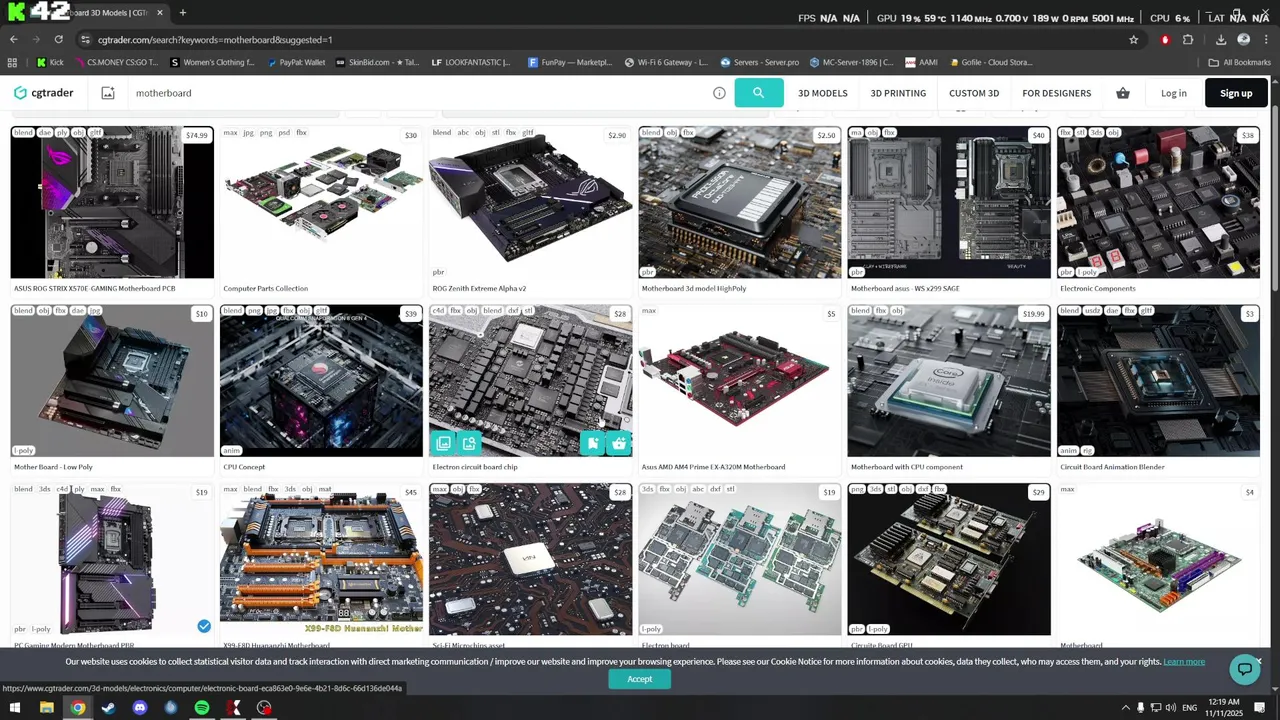Screen dimensions: 1280x720
Task: Open the SkinBid.com bookmark
Action: coord(377,62)
